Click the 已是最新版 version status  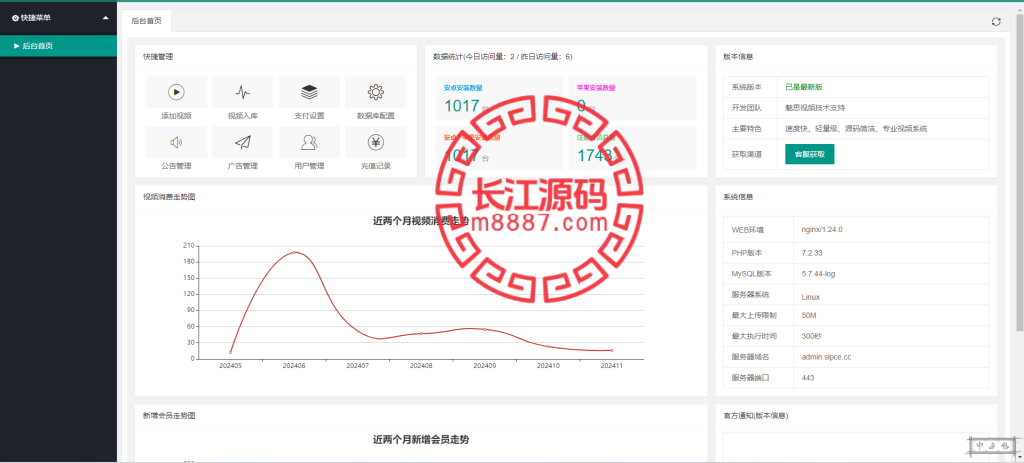(804, 87)
